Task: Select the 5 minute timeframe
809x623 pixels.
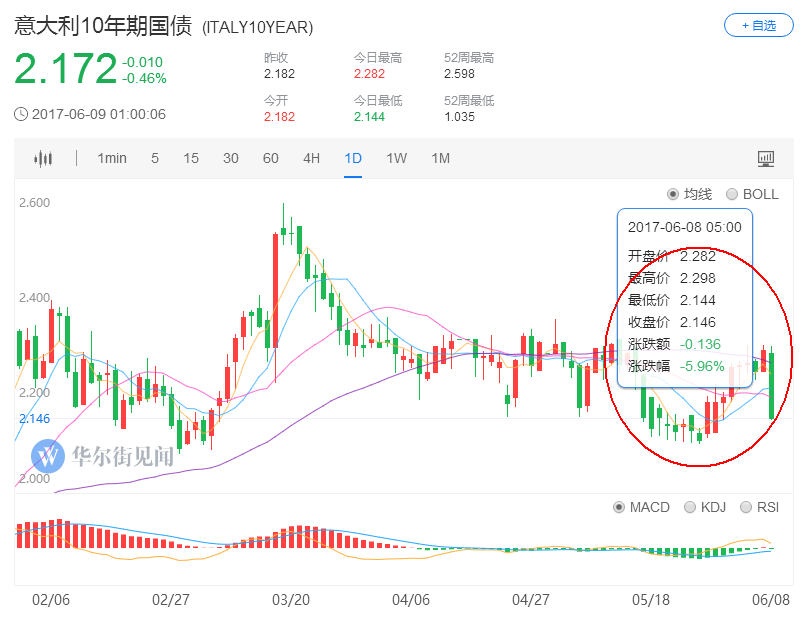Action: pos(155,158)
